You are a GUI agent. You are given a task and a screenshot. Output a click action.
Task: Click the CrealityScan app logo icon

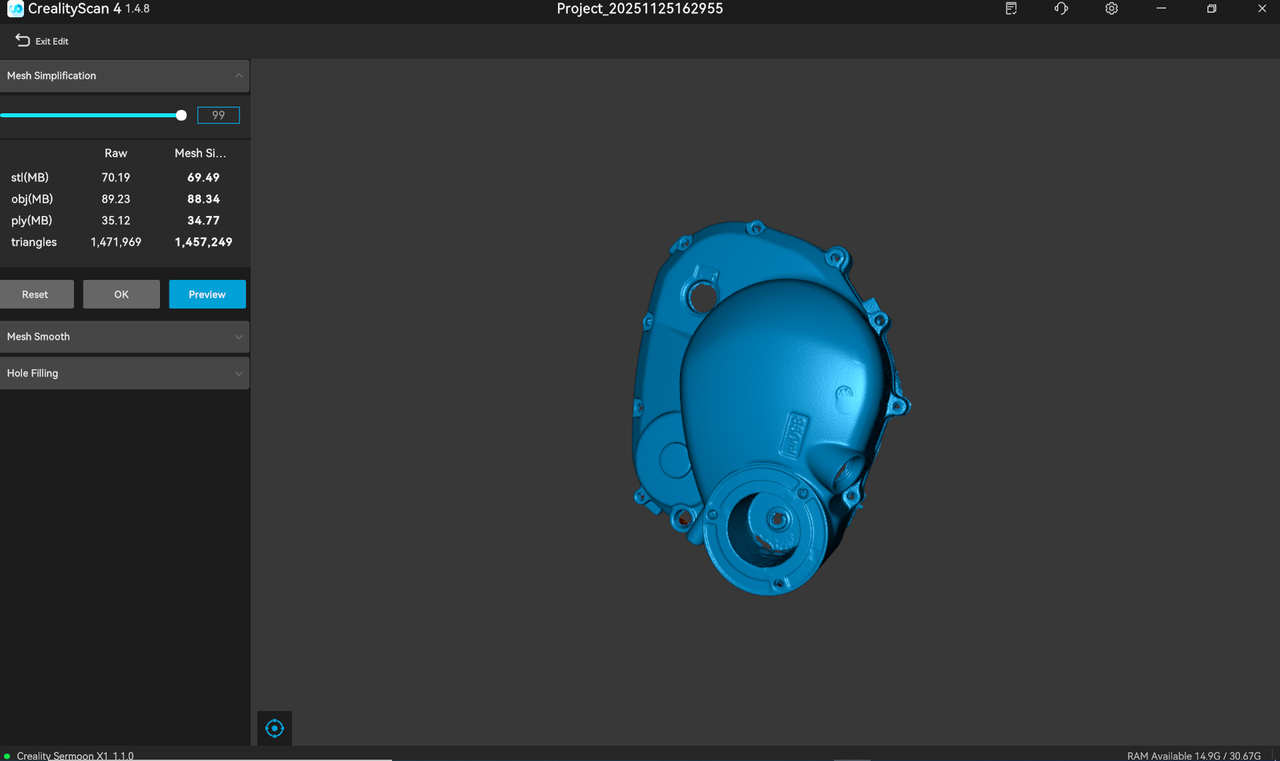click(x=15, y=9)
